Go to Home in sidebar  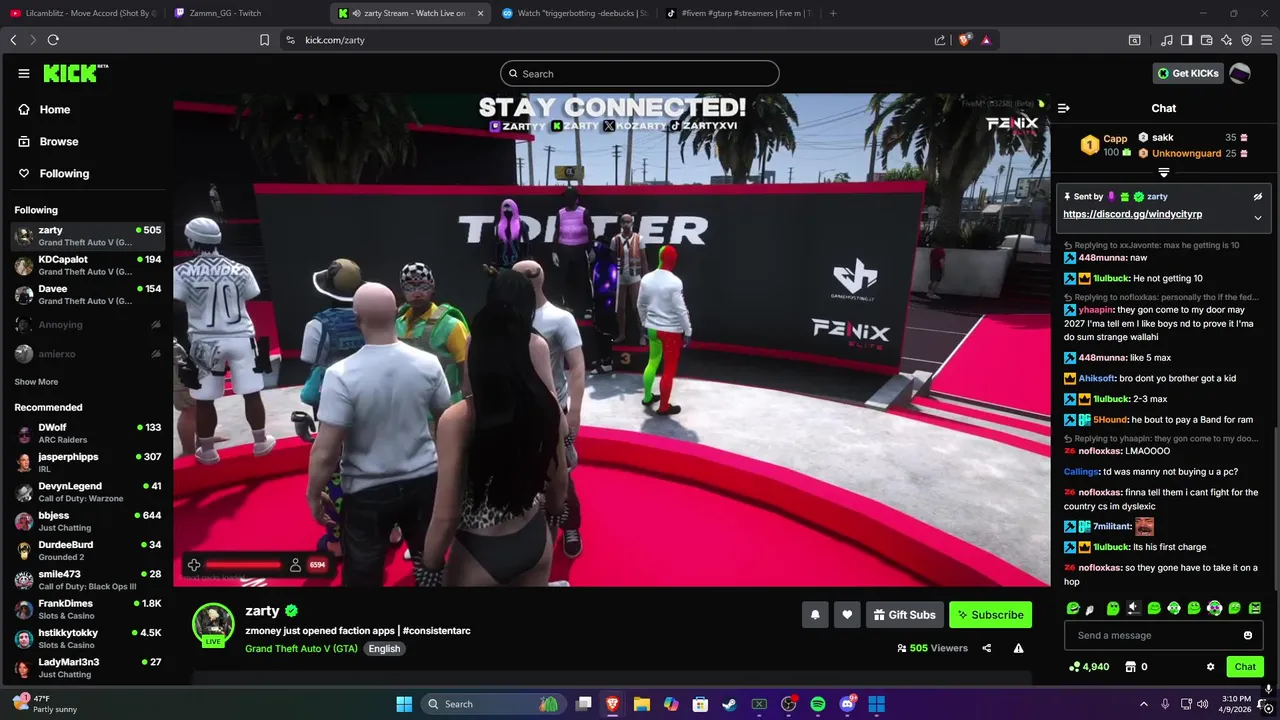click(55, 109)
